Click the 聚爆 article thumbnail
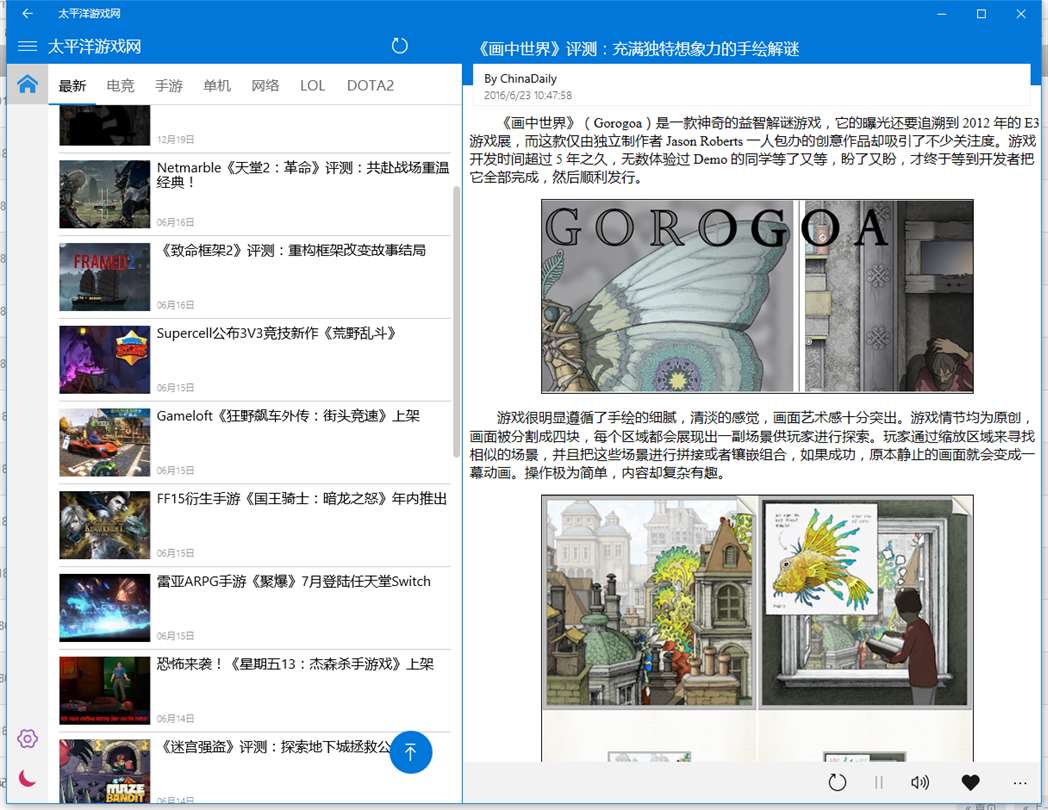 tap(104, 608)
